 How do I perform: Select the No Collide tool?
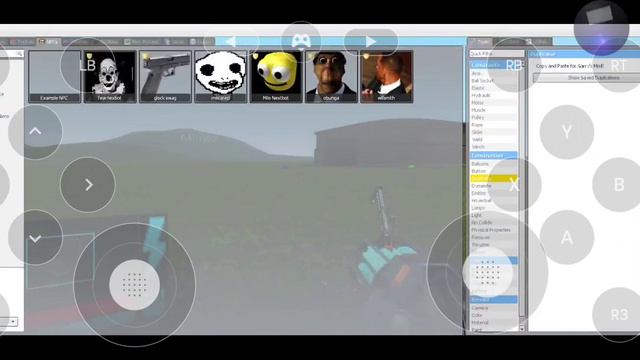tap(494, 222)
